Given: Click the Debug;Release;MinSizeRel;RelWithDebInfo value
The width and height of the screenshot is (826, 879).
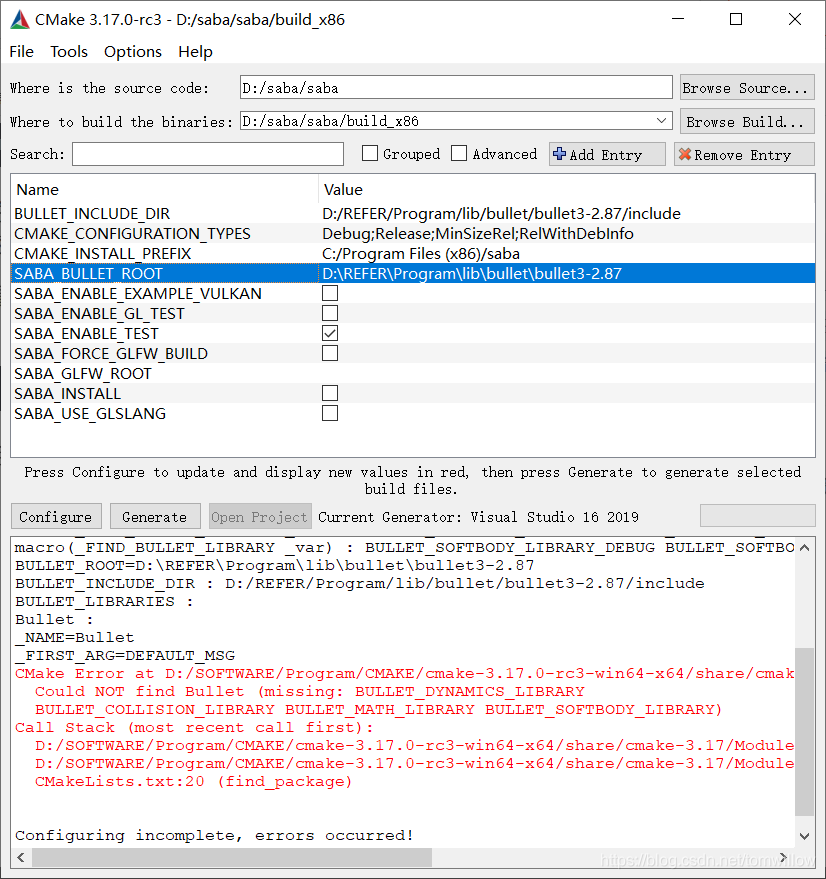Looking at the screenshot, I should (478, 233).
